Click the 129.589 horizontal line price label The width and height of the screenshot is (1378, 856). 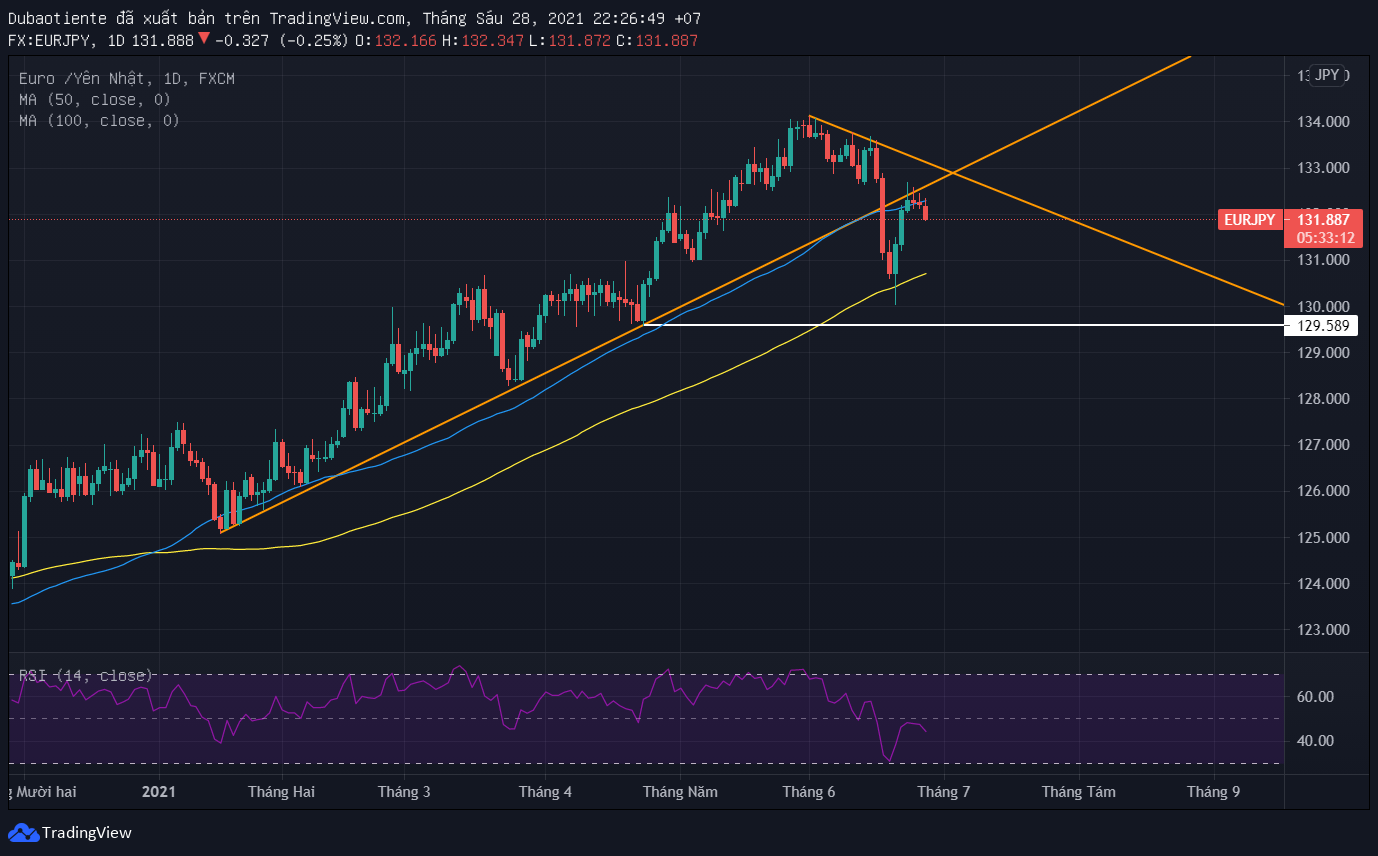coord(1323,325)
